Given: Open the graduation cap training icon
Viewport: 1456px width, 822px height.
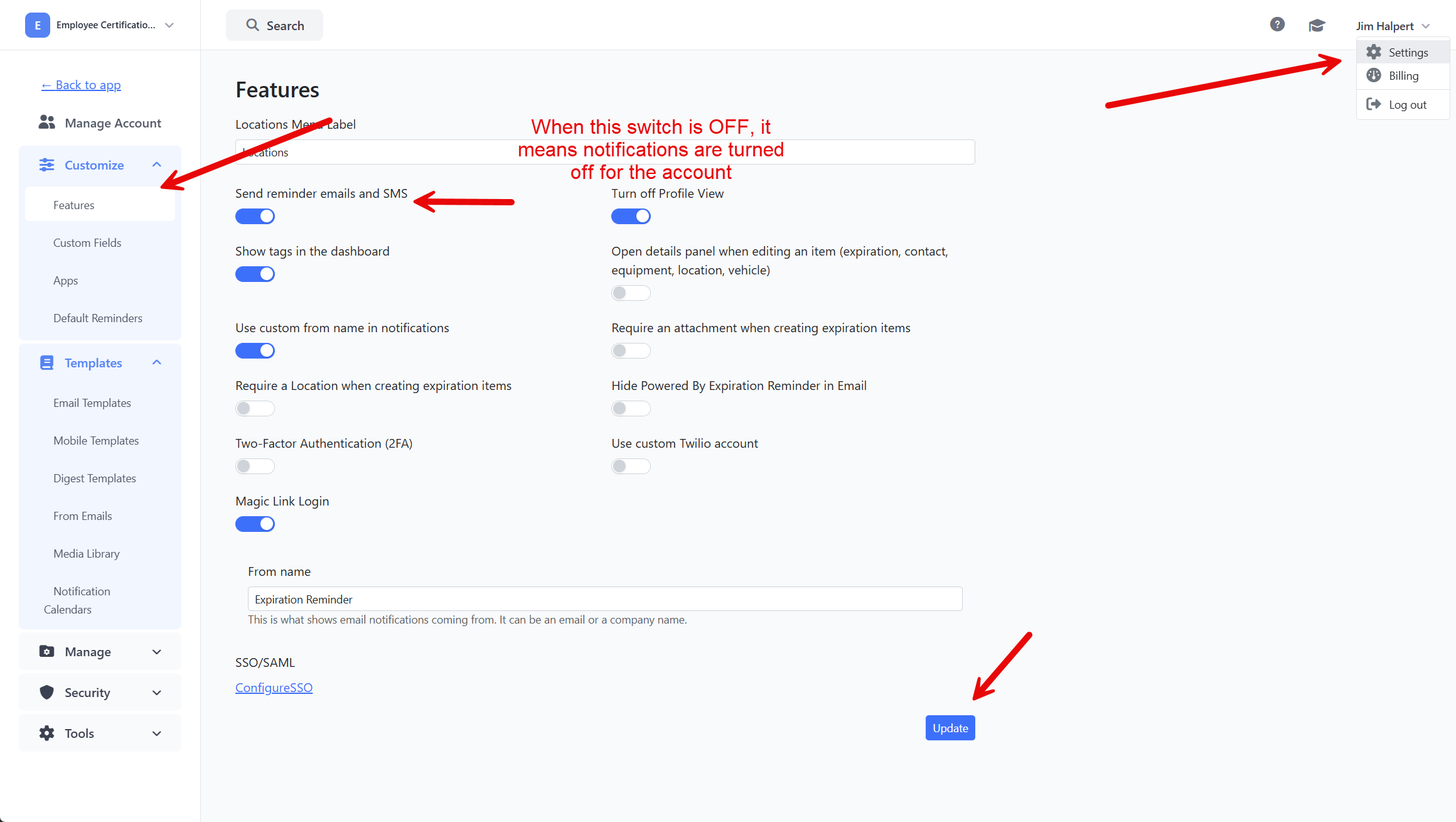Looking at the screenshot, I should [1317, 26].
